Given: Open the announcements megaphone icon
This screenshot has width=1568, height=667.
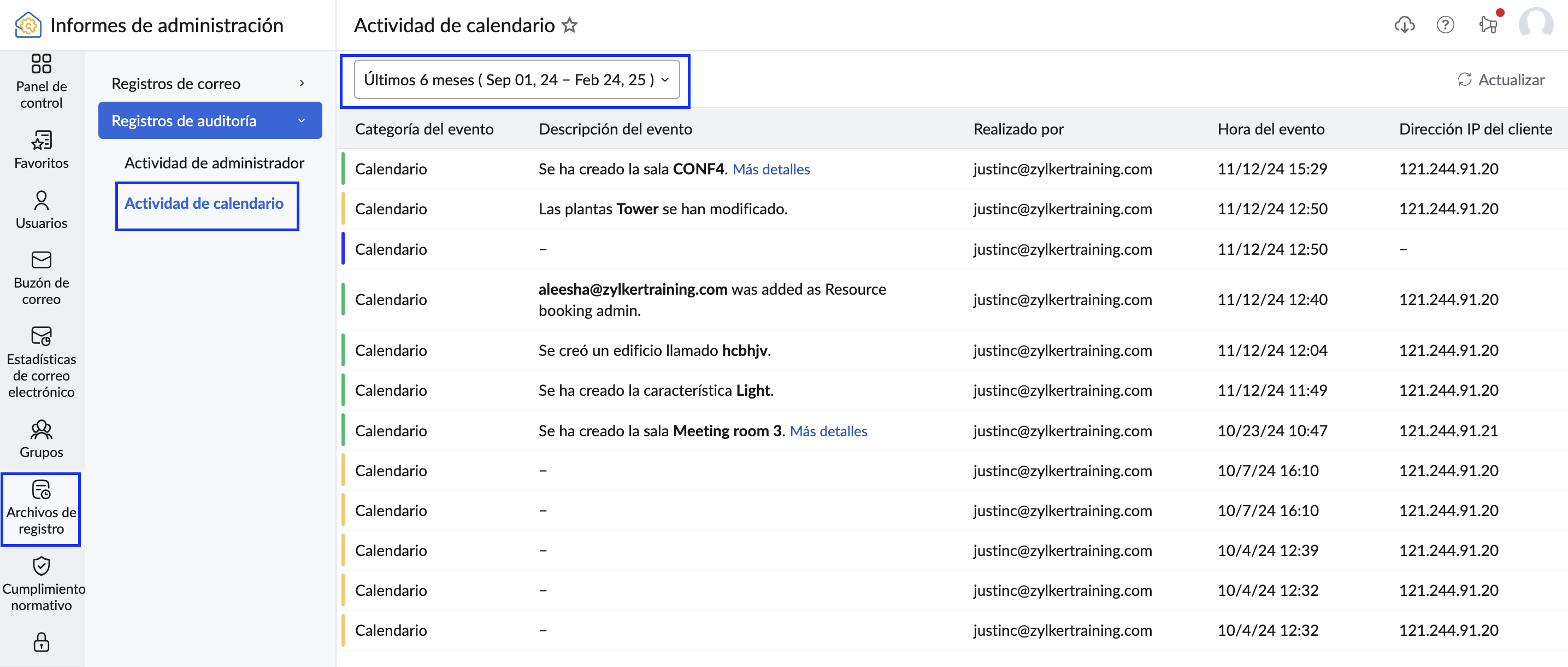Looking at the screenshot, I should point(1488,25).
